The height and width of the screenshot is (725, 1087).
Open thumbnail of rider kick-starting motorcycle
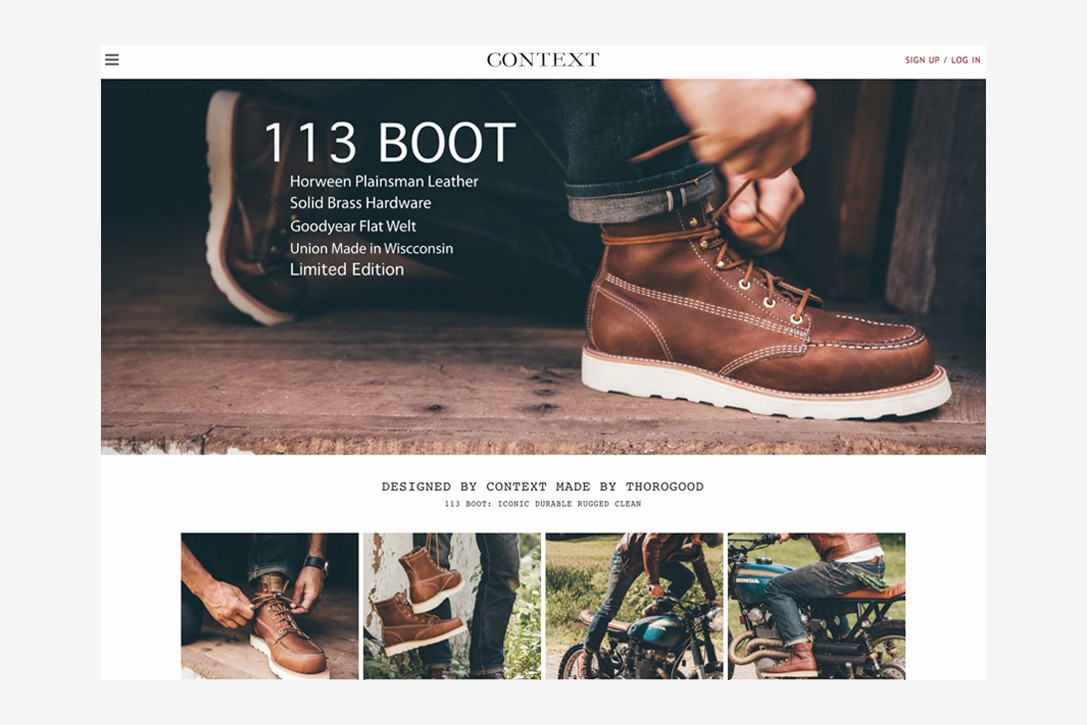(634, 606)
